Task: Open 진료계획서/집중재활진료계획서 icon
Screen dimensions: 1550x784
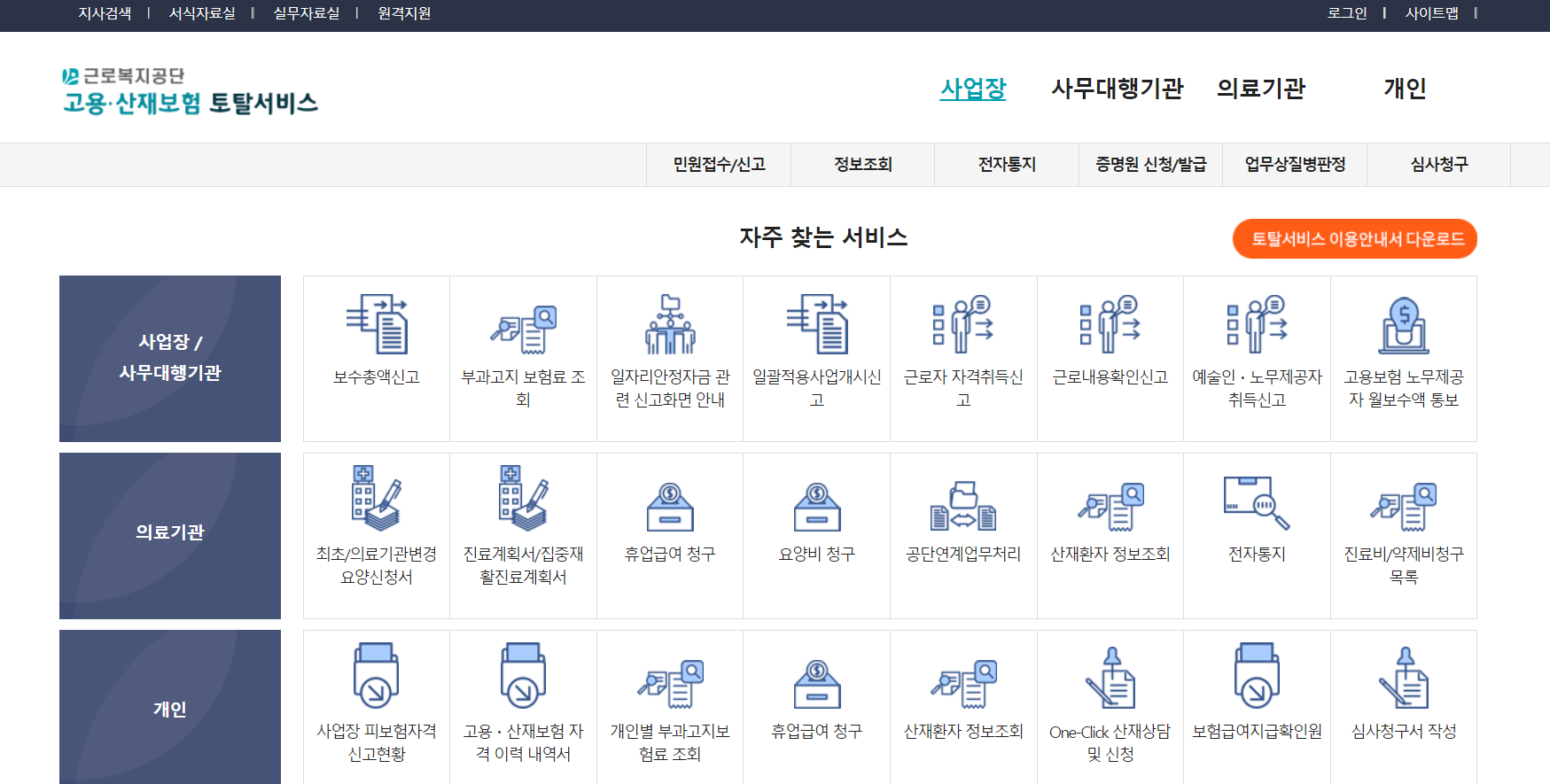Action: click(523, 498)
